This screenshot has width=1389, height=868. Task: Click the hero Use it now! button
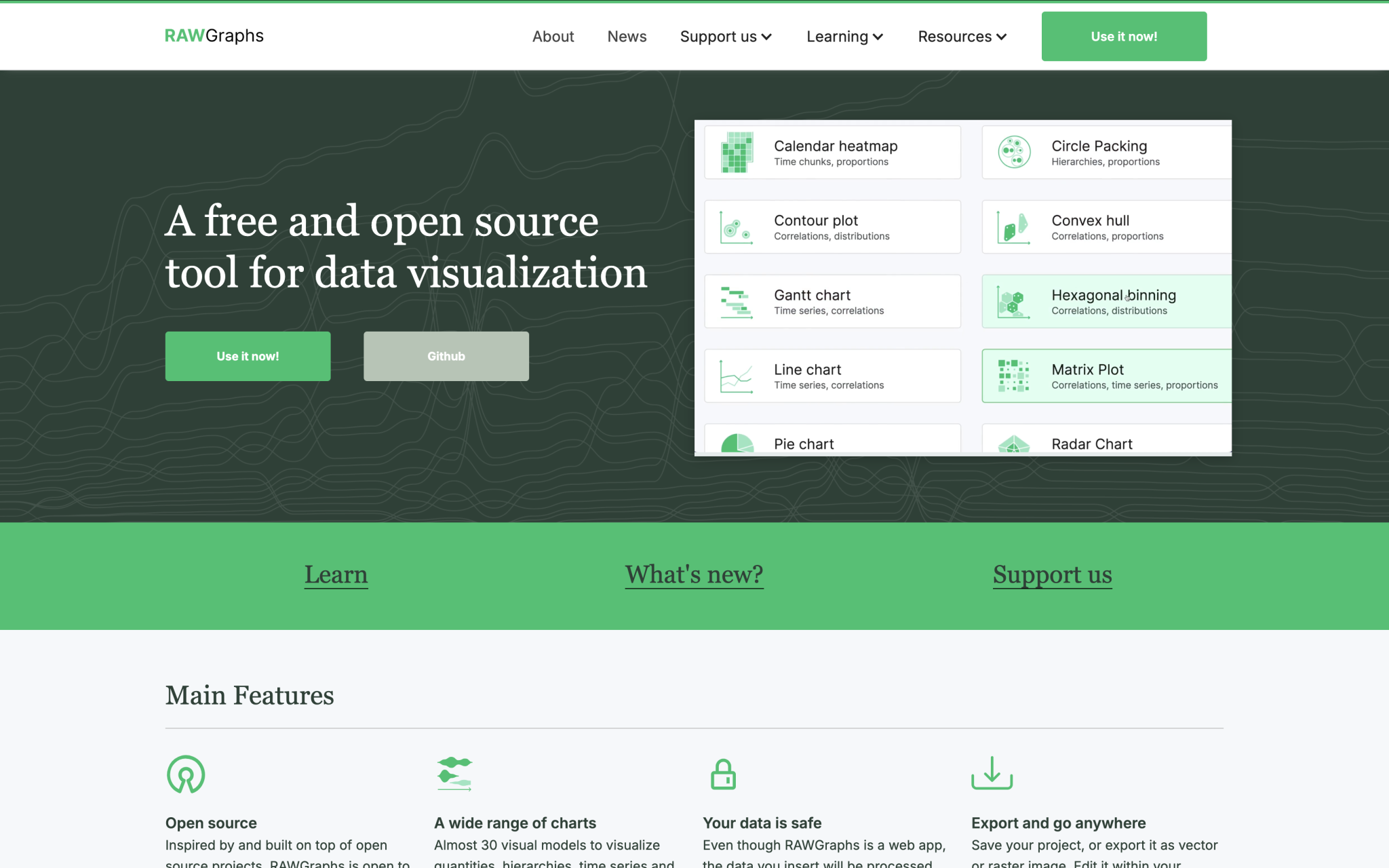[x=248, y=356]
